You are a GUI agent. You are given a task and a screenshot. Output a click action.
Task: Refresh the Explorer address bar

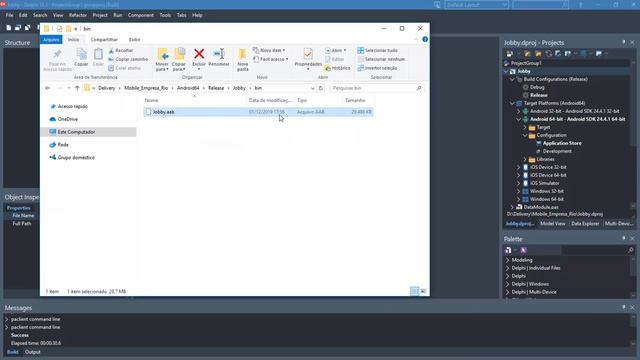321,88
